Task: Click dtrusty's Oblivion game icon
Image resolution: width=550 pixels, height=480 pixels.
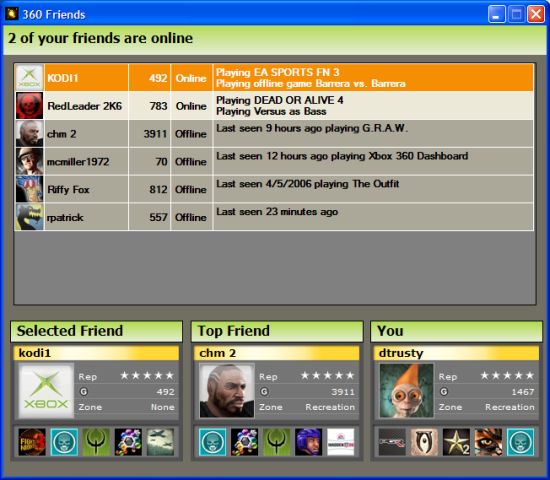Action: [424, 442]
